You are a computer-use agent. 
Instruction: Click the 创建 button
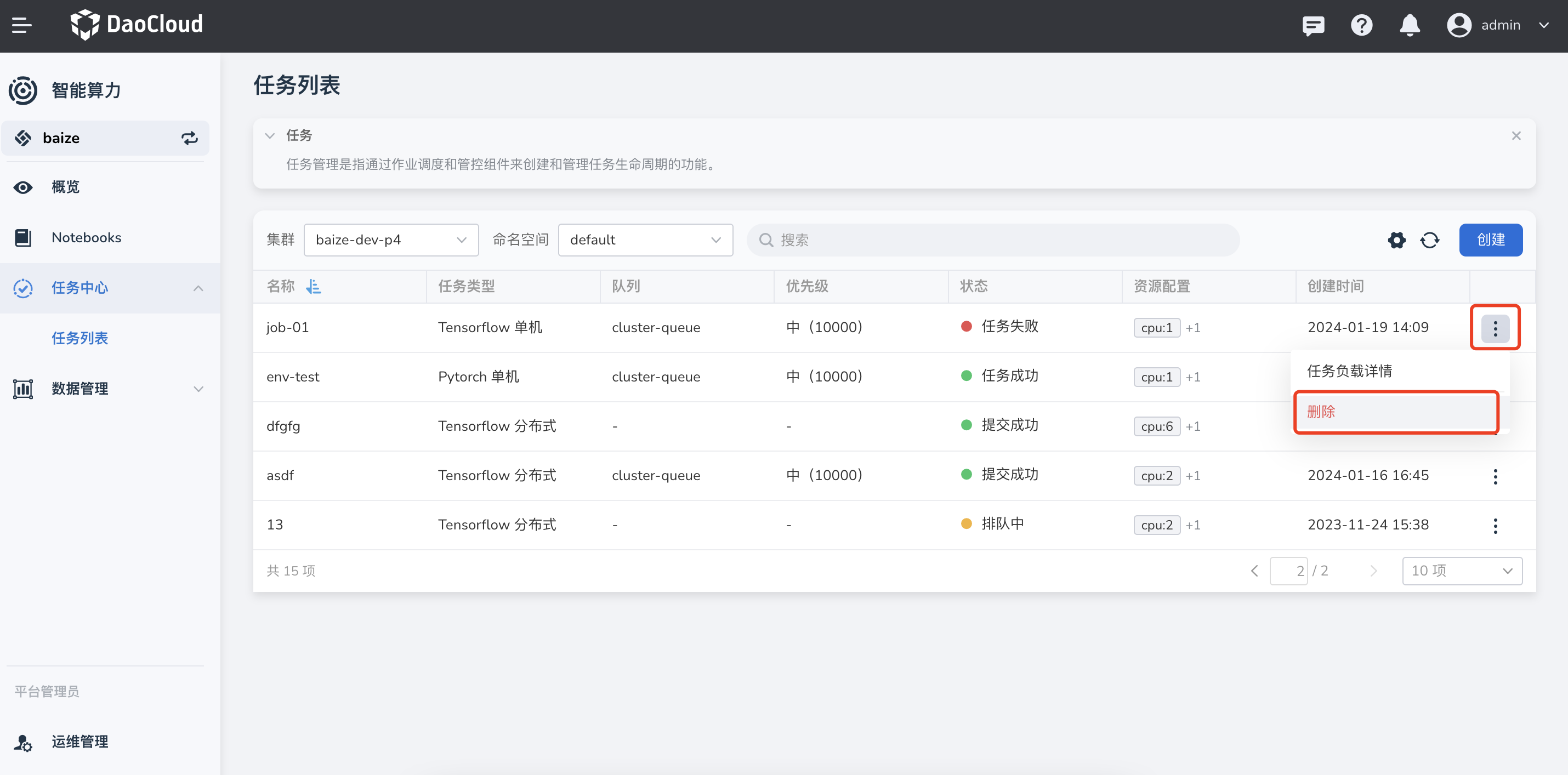coord(1490,240)
